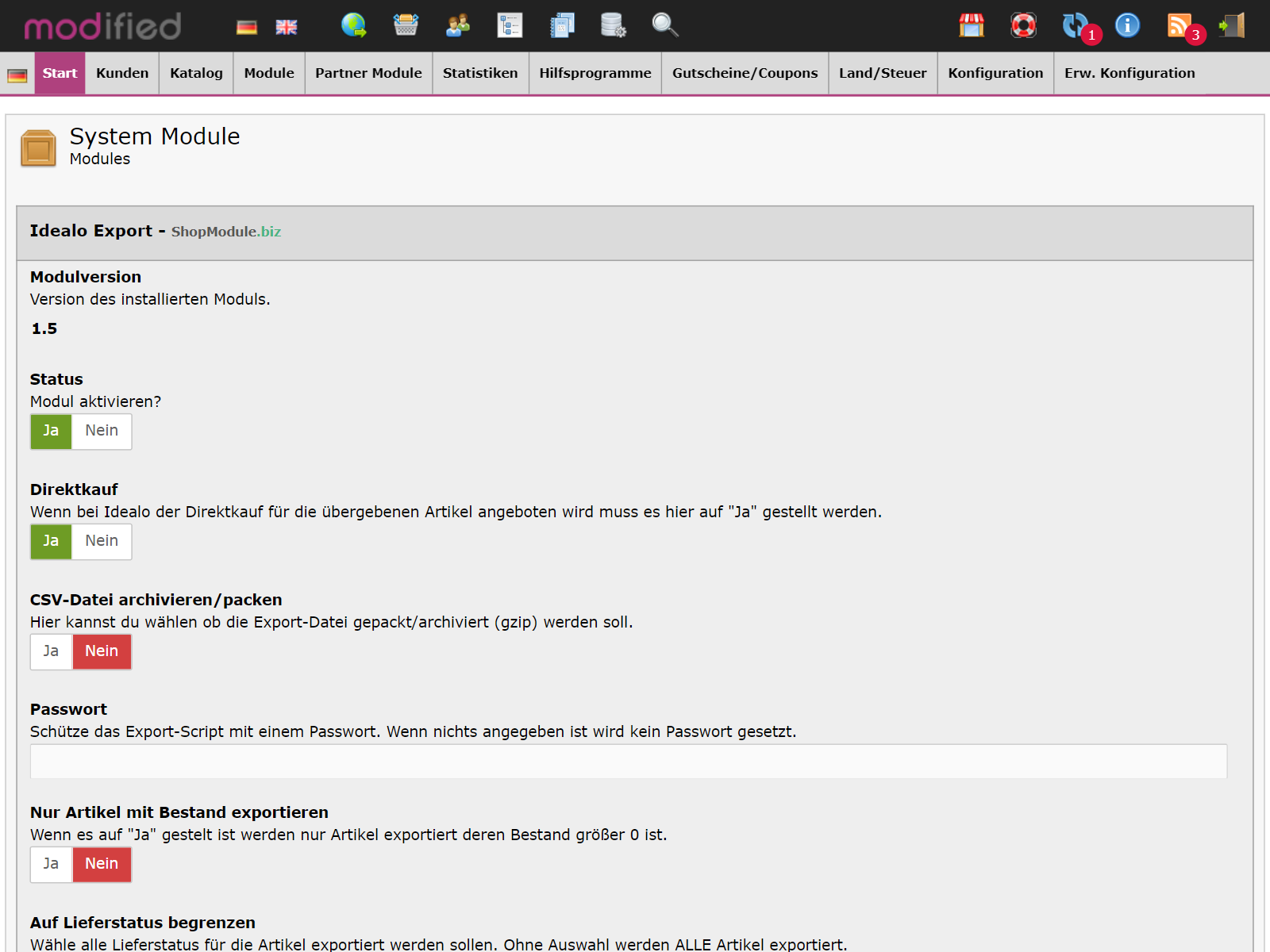Switch to the Konfiguration tab

pos(995,73)
